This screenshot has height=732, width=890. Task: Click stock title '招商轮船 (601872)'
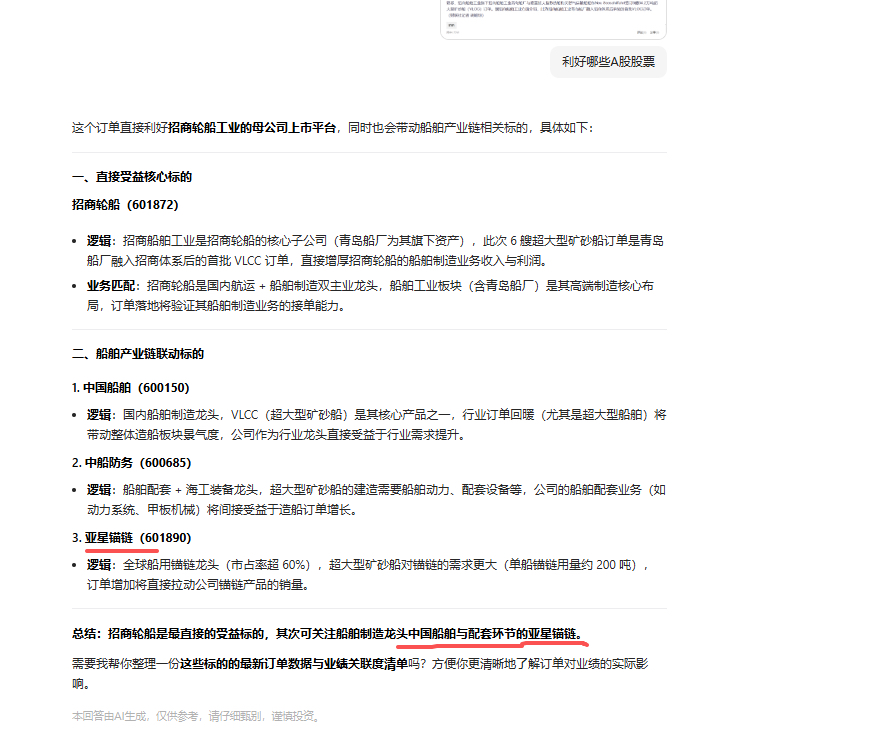point(125,205)
